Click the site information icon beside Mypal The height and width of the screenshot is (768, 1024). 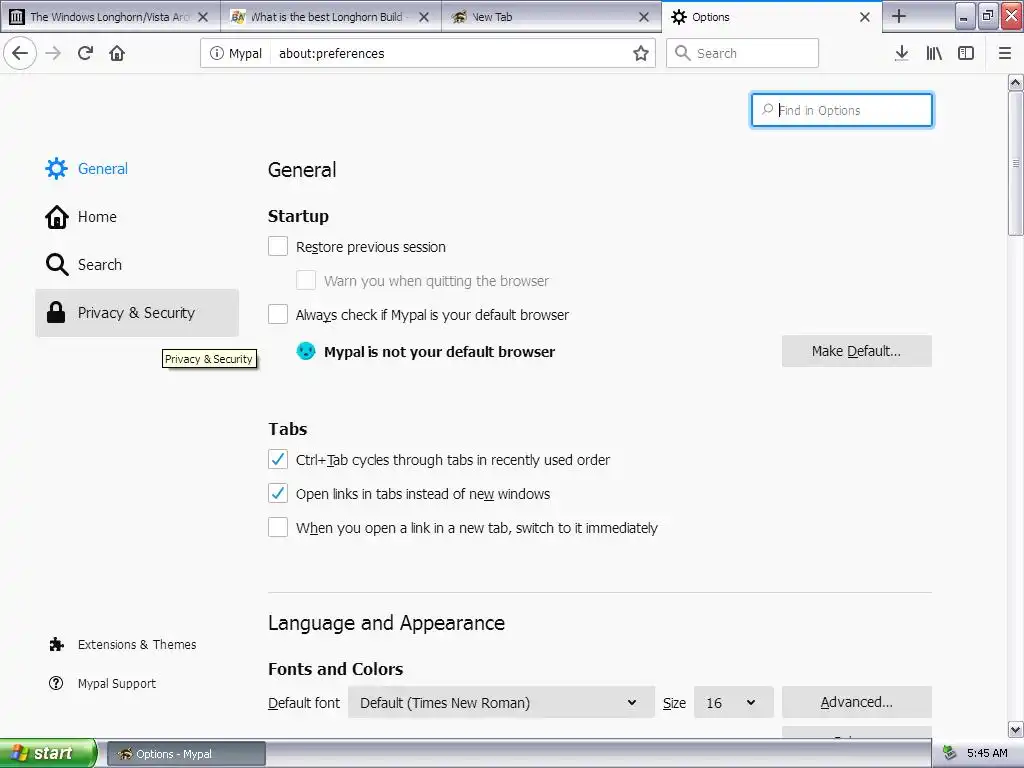pos(216,54)
